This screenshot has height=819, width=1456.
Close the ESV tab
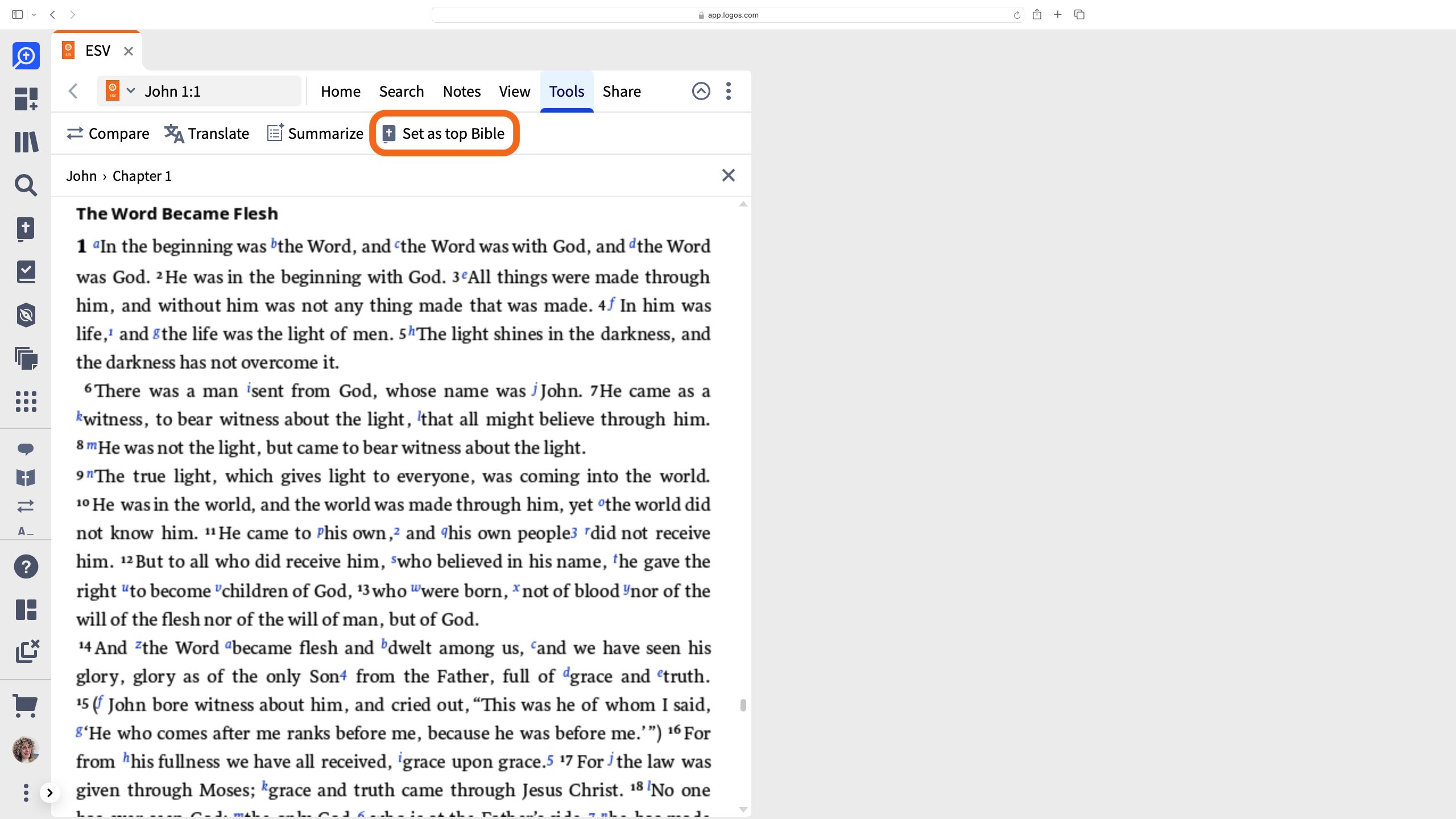[x=129, y=51]
